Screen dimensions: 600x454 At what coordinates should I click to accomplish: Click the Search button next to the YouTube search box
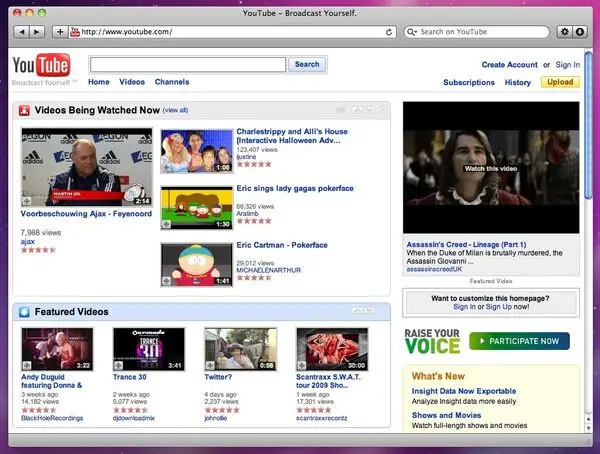(307, 64)
